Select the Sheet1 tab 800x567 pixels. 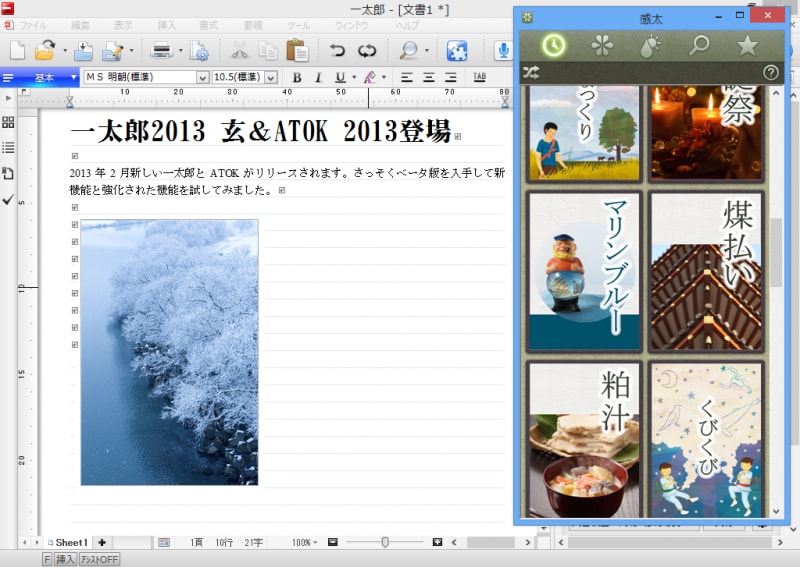[x=69, y=542]
